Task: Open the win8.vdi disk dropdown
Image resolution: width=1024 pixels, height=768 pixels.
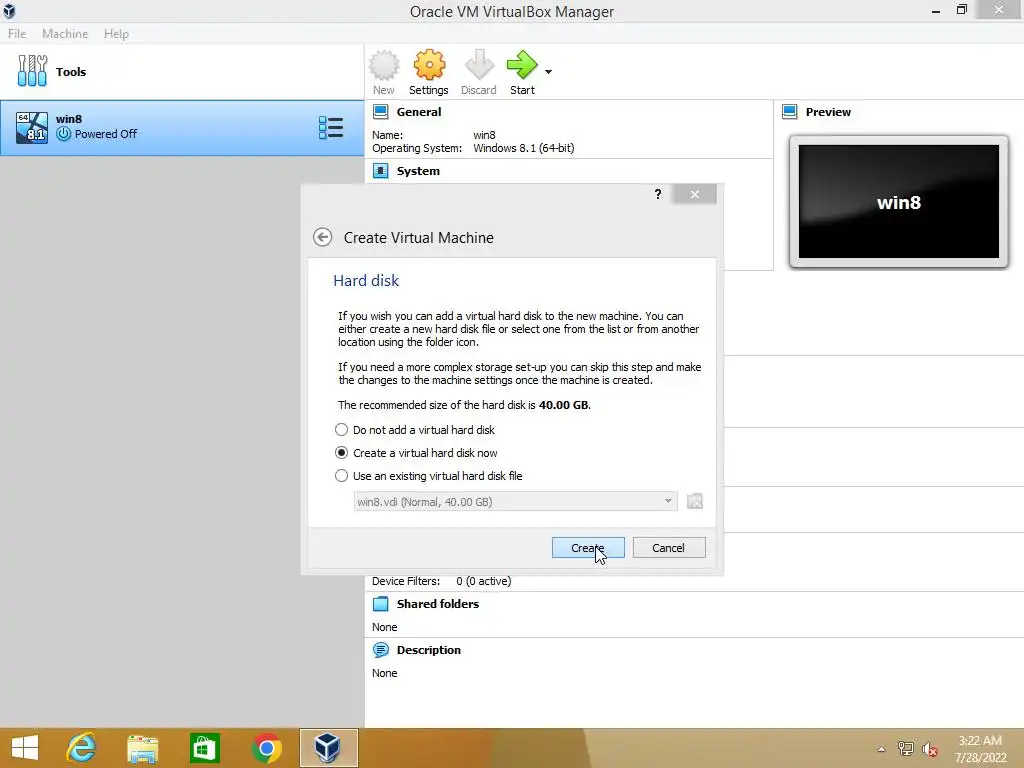Action: coord(515,502)
